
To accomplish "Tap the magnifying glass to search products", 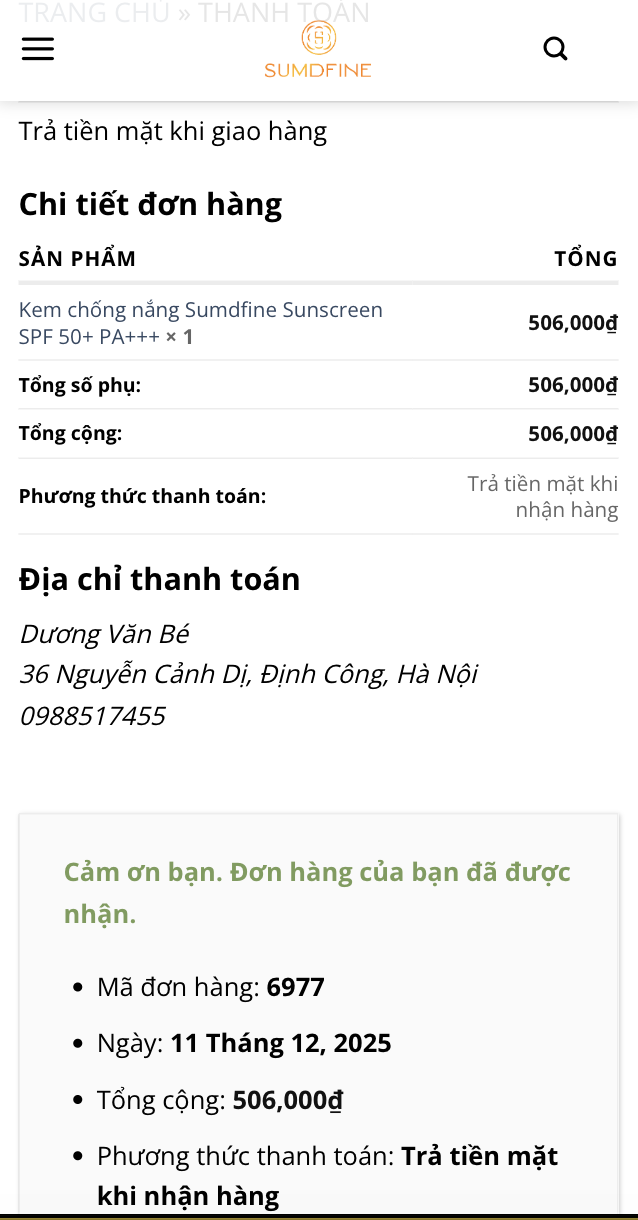I will [556, 48].
